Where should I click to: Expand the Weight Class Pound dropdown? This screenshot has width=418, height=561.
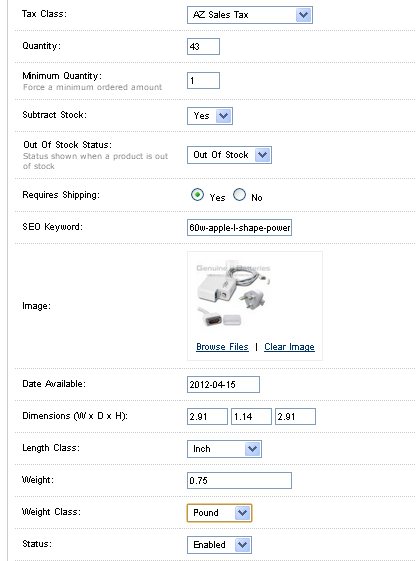(219, 513)
